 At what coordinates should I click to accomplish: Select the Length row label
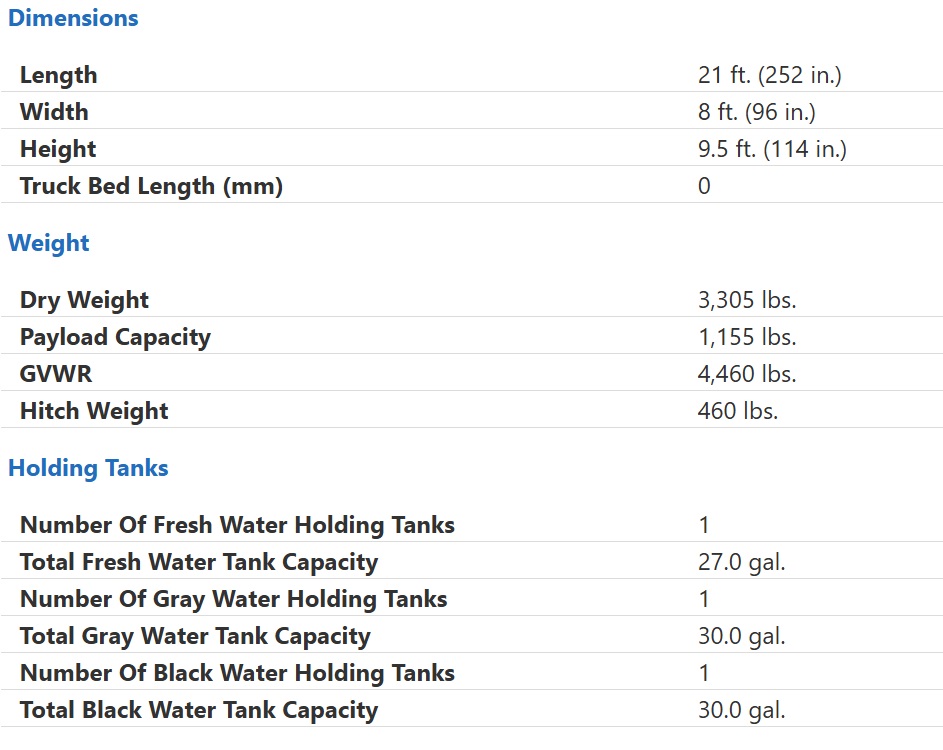coord(58,75)
